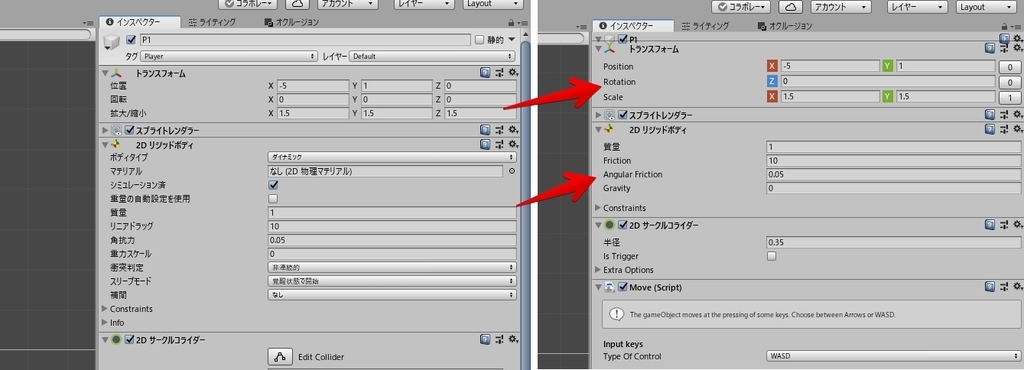The width and height of the screenshot is (1024, 370).
Task: Open Move (Script) preset icon in right inspector
Action: tap(1004, 287)
